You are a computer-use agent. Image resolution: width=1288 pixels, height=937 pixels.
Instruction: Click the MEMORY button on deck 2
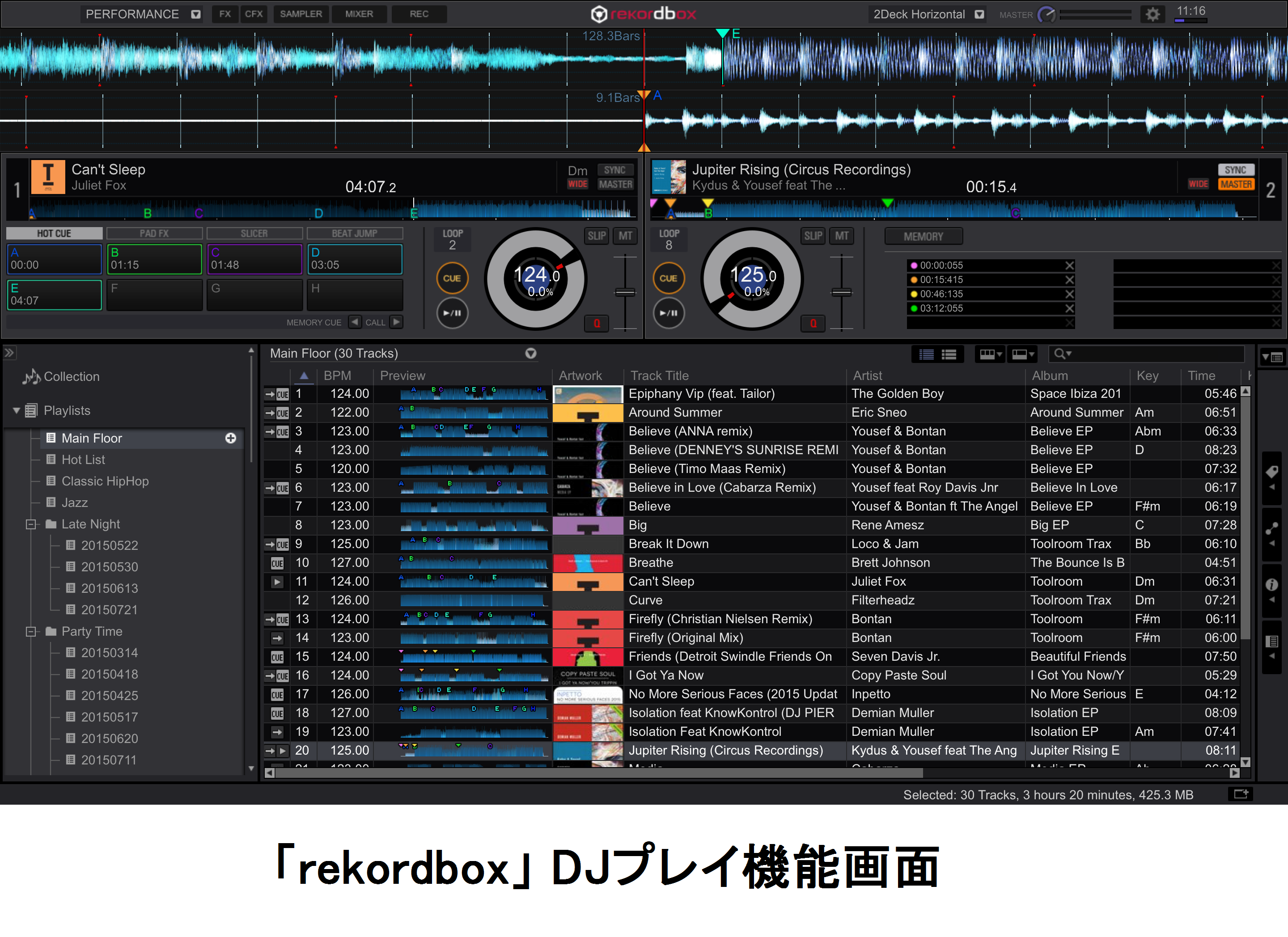(x=924, y=236)
